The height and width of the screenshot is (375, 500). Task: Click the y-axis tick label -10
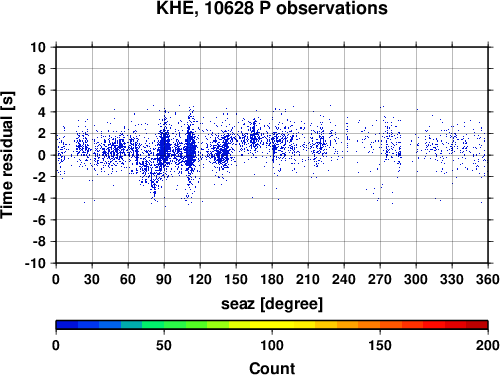pyautogui.click(x=35, y=263)
